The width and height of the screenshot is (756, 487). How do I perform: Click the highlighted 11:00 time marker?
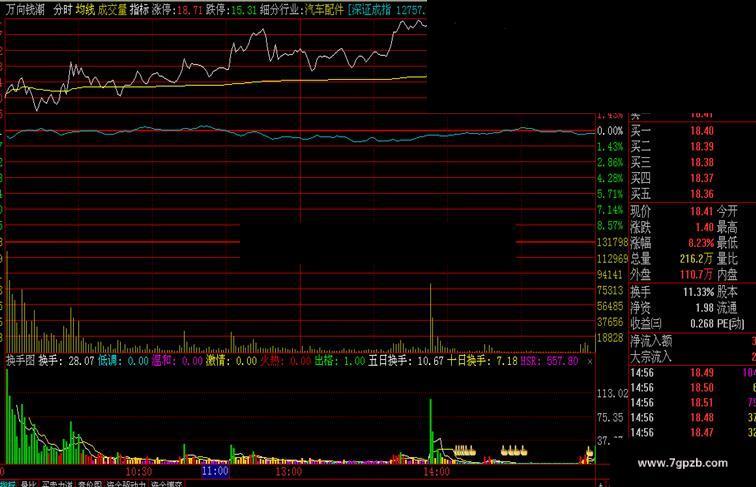tap(215, 471)
